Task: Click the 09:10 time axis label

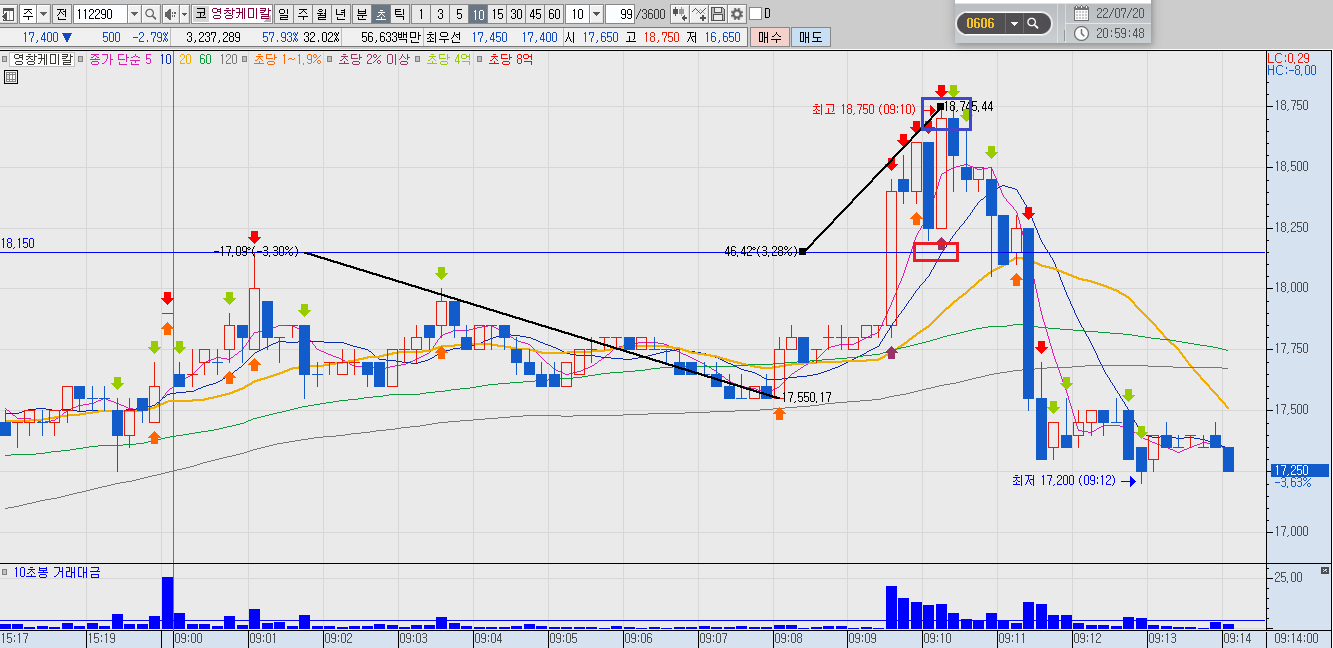Action: coord(938,637)
